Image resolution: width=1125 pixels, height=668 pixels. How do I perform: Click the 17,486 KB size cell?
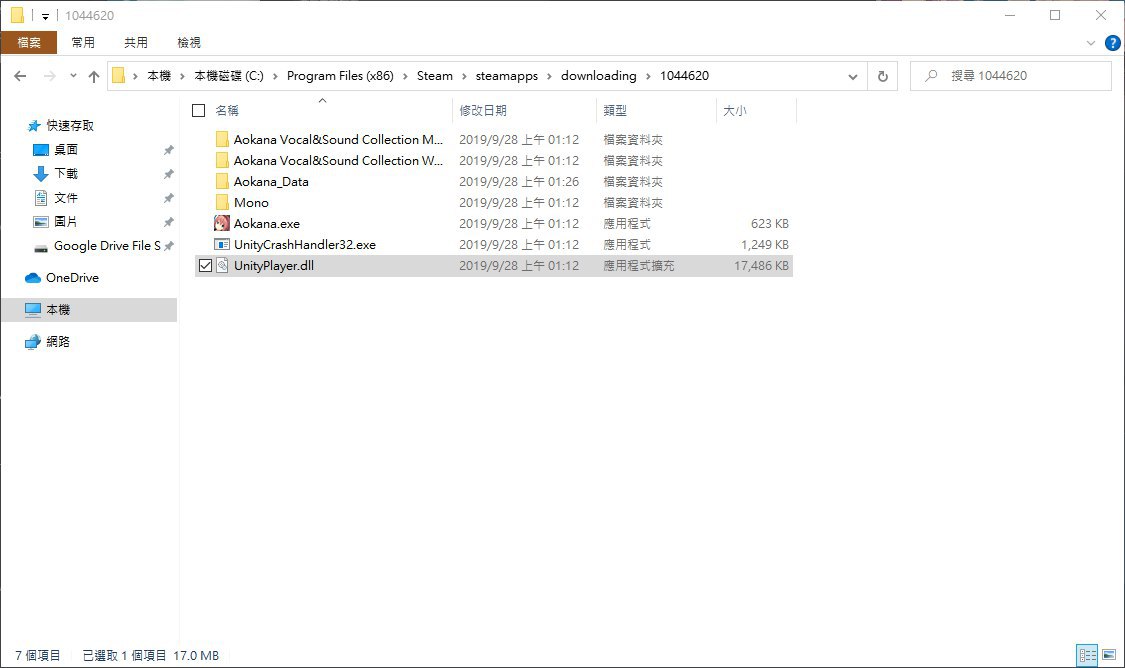[761, 265]
